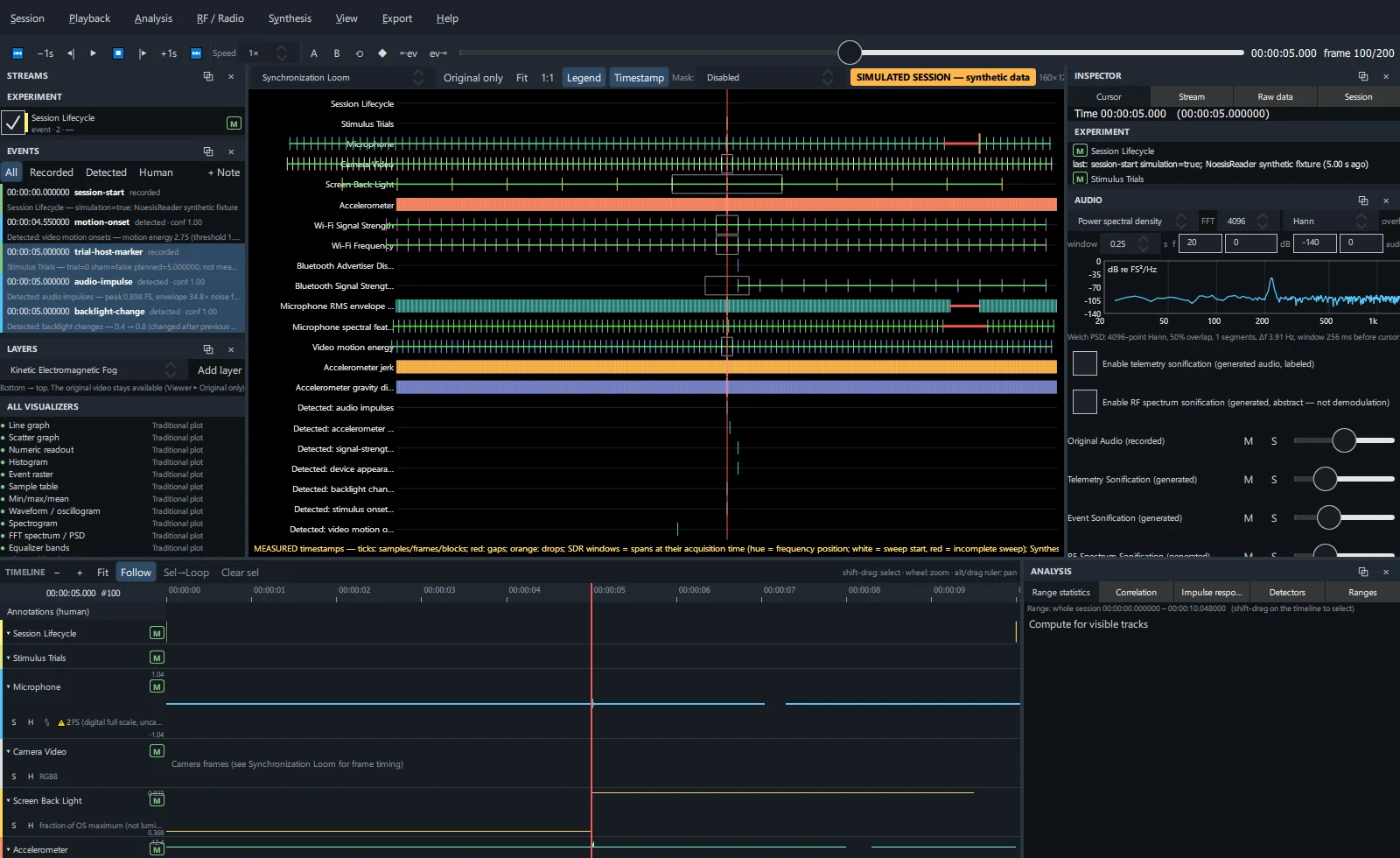The image size is (1400, 858).
Task: Click the playback position slider handle
Action: pos(850,53)
